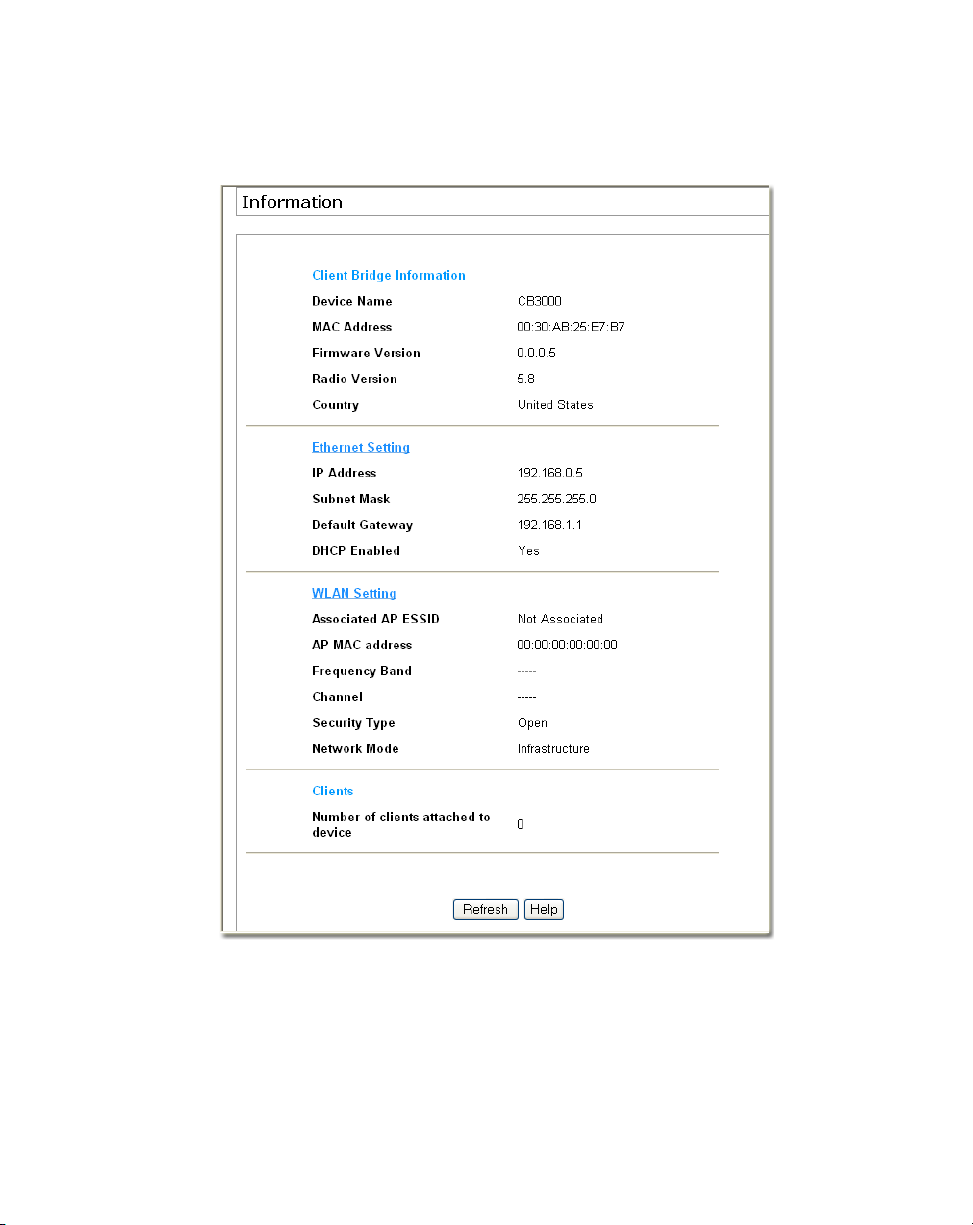Select the Security Type value Open
Viewport: 973px width, 1225px height.
tap(533, 723)
